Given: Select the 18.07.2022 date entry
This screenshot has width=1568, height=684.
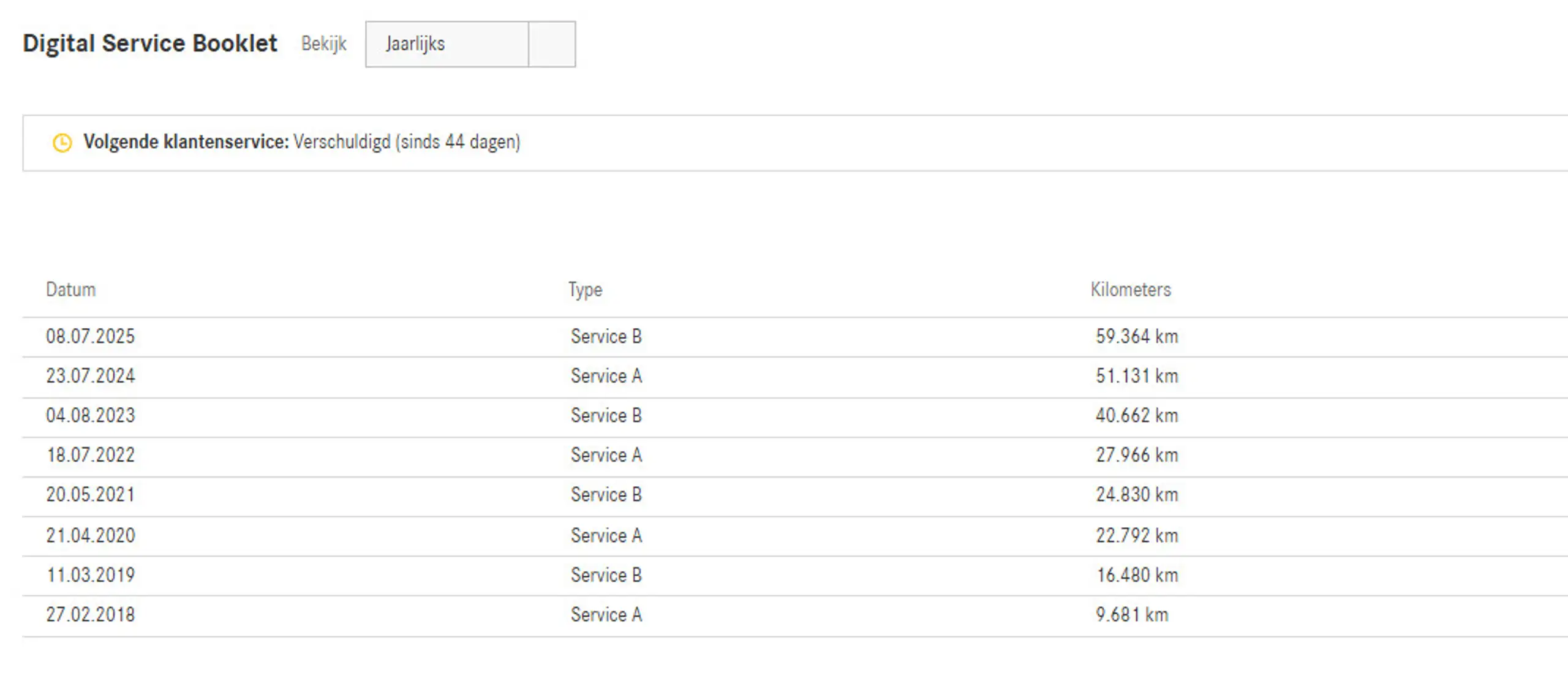Looking at the screenshot, I should (91, 455).
